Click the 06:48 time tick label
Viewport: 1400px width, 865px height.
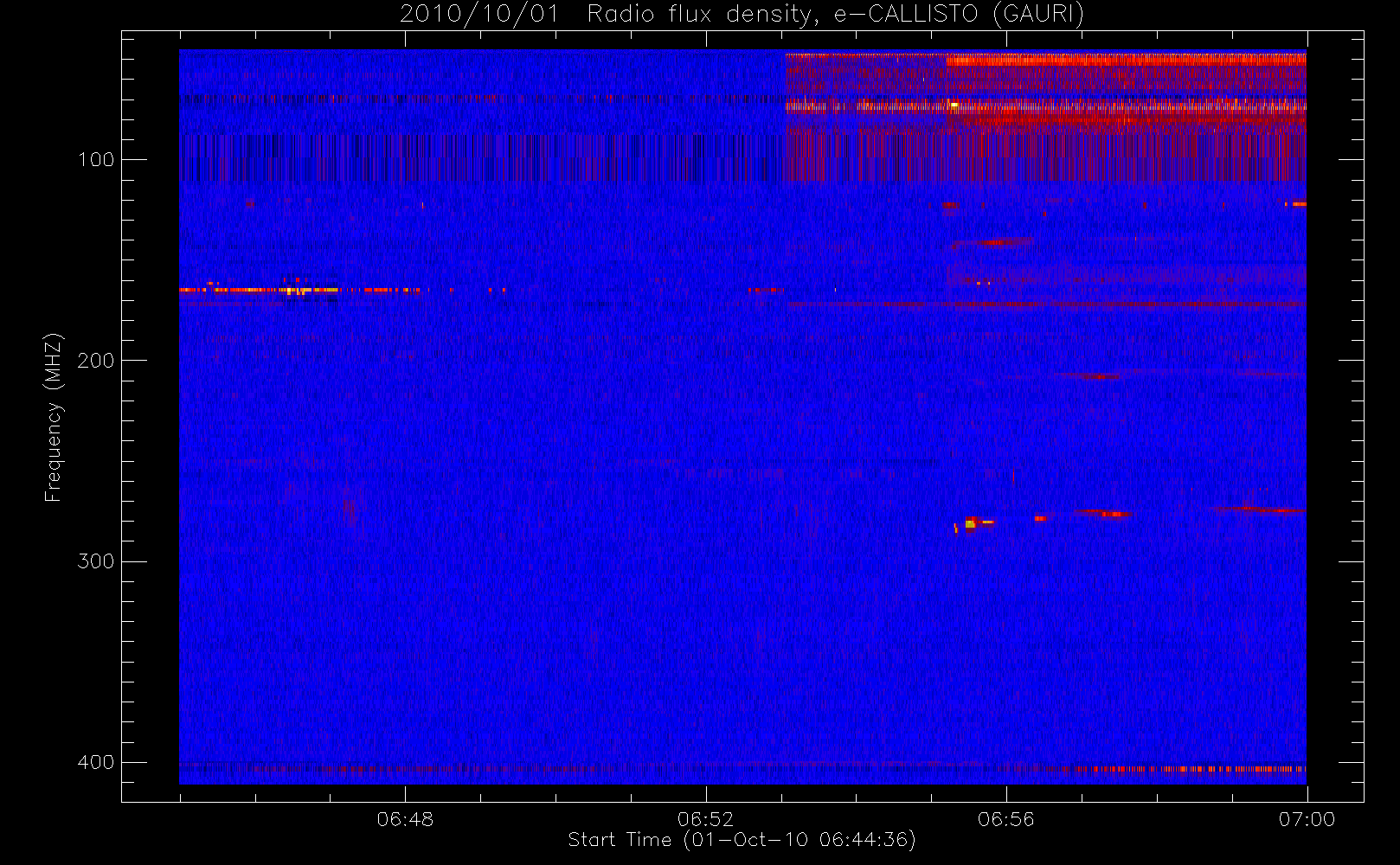pos(405,819)
